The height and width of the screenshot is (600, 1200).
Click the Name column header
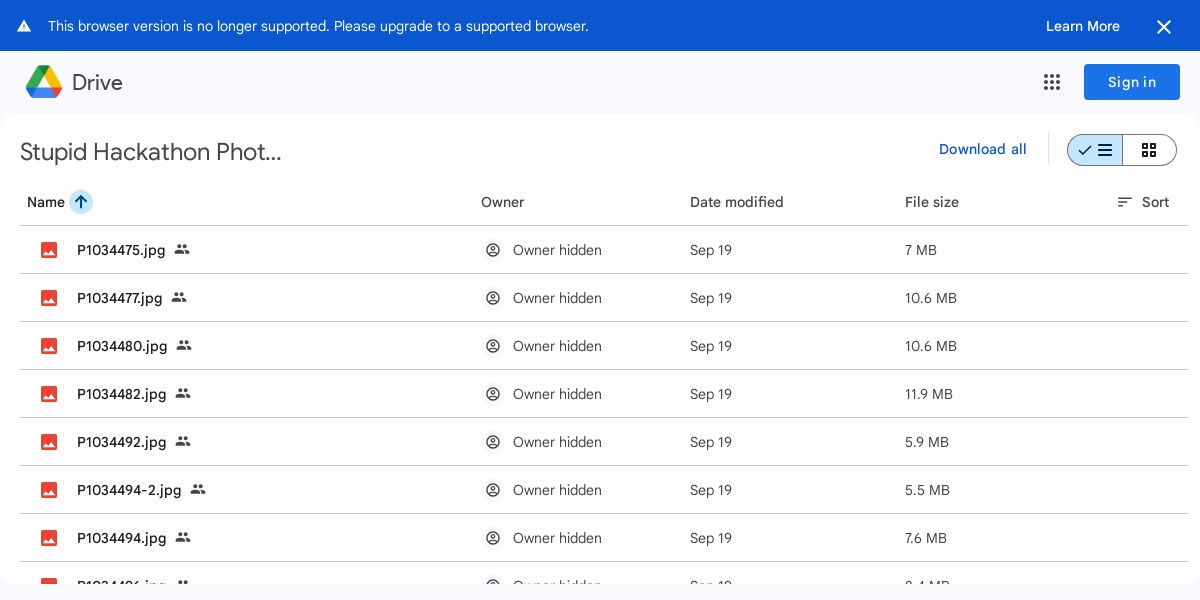click(x=46, y=202)
